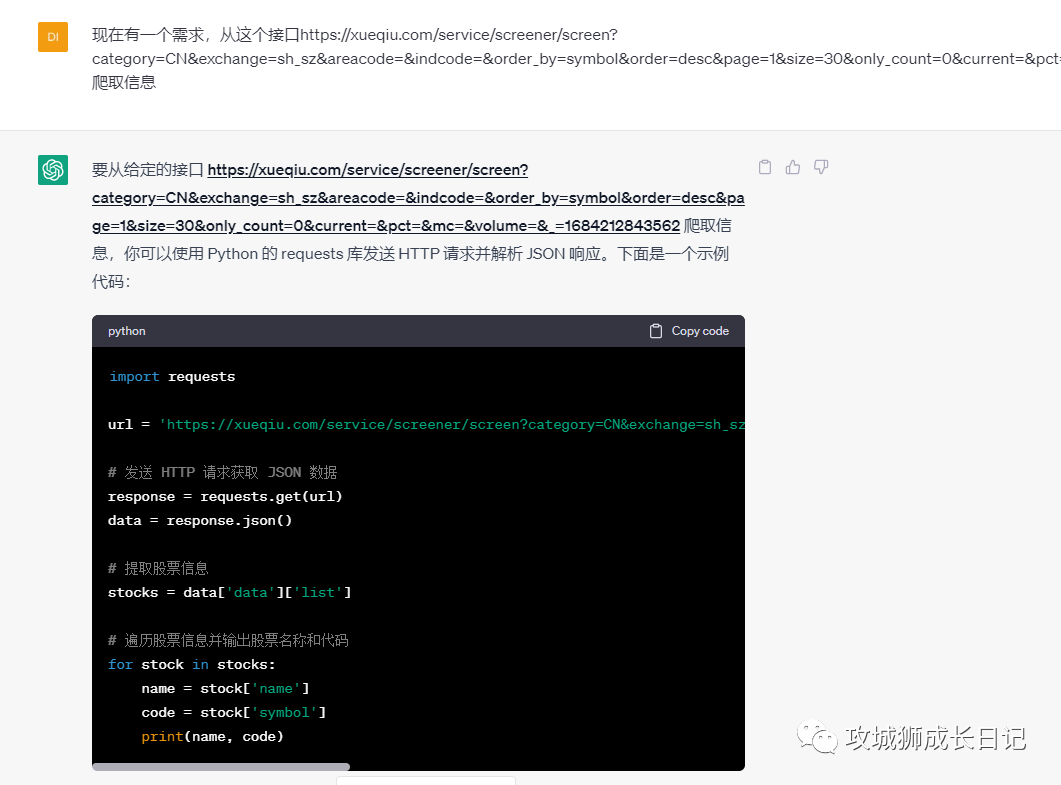Screen dimensions: 1061x785
Task: Click the python label in code header
Action: click(127, 331)
